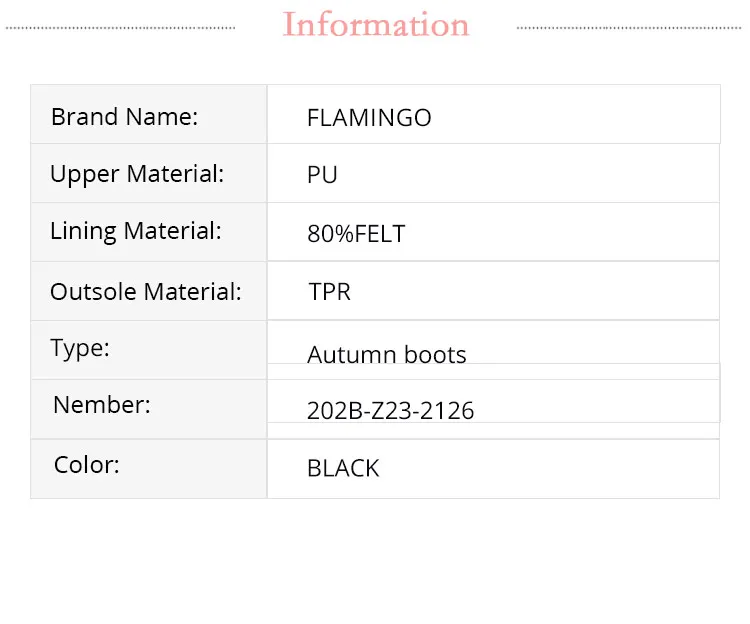Screen dimensions: 750x624
Task: Select the Type label
Action: pyautogui.click(x=80, y=348)
